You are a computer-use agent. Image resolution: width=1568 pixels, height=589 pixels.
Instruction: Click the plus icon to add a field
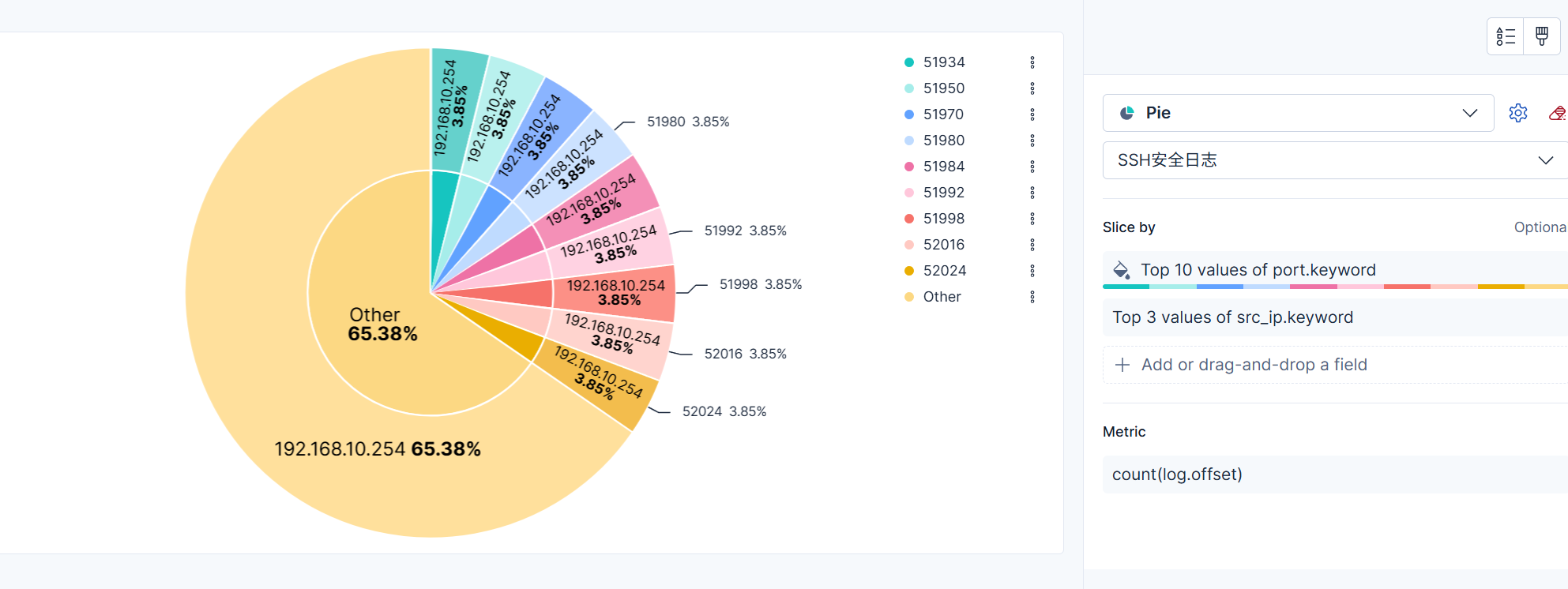pyautogui.click(x=1122, y=365)
